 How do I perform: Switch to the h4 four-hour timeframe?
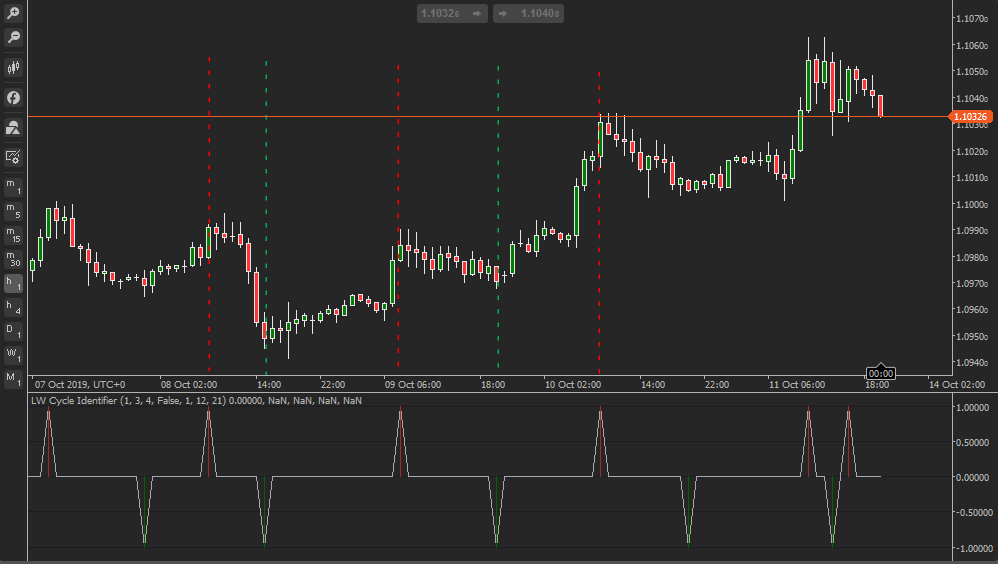pyautogui.click(x=13, y=307)
